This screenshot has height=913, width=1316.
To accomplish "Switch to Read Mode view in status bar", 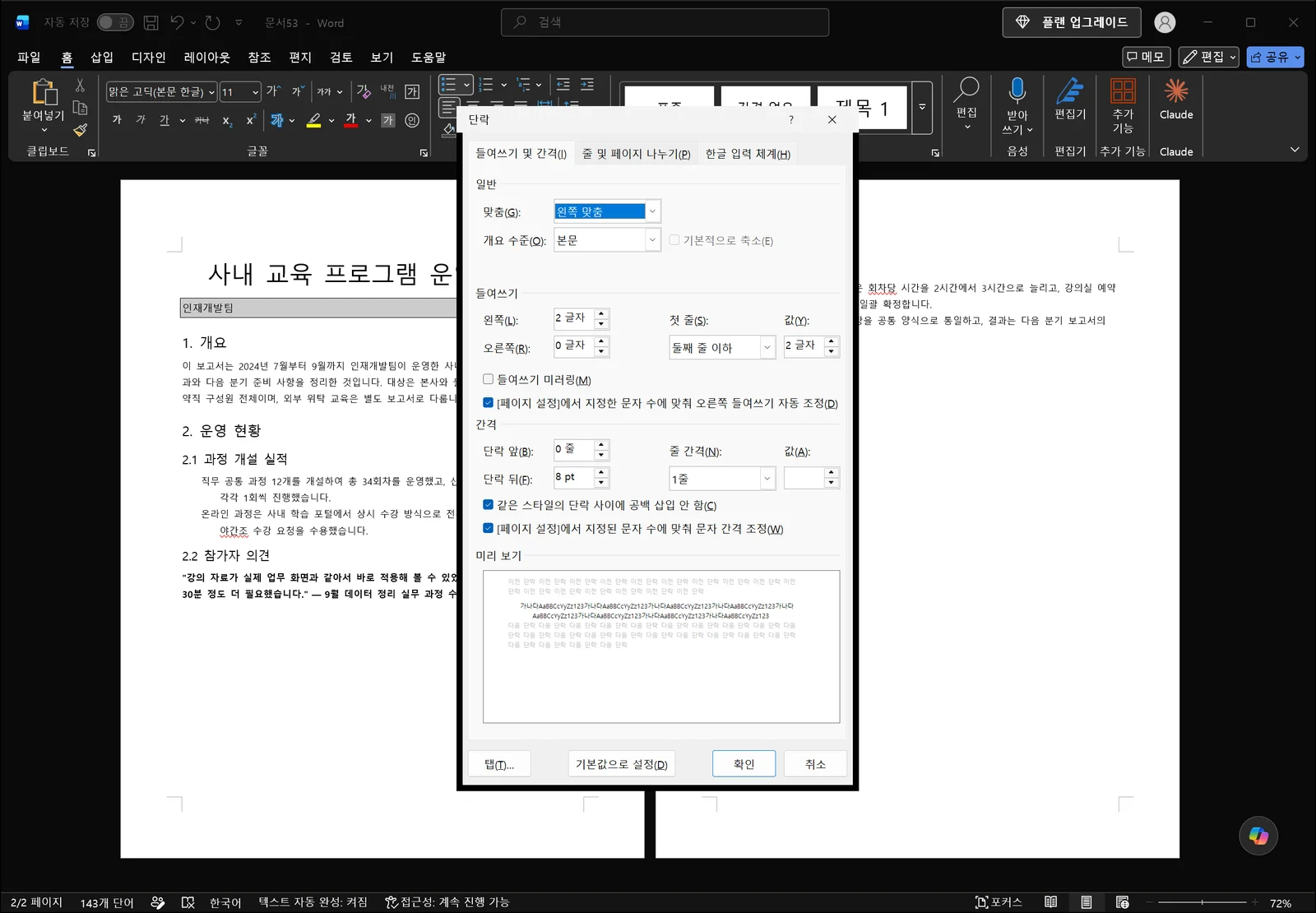I will click(x=1050, y=902).
